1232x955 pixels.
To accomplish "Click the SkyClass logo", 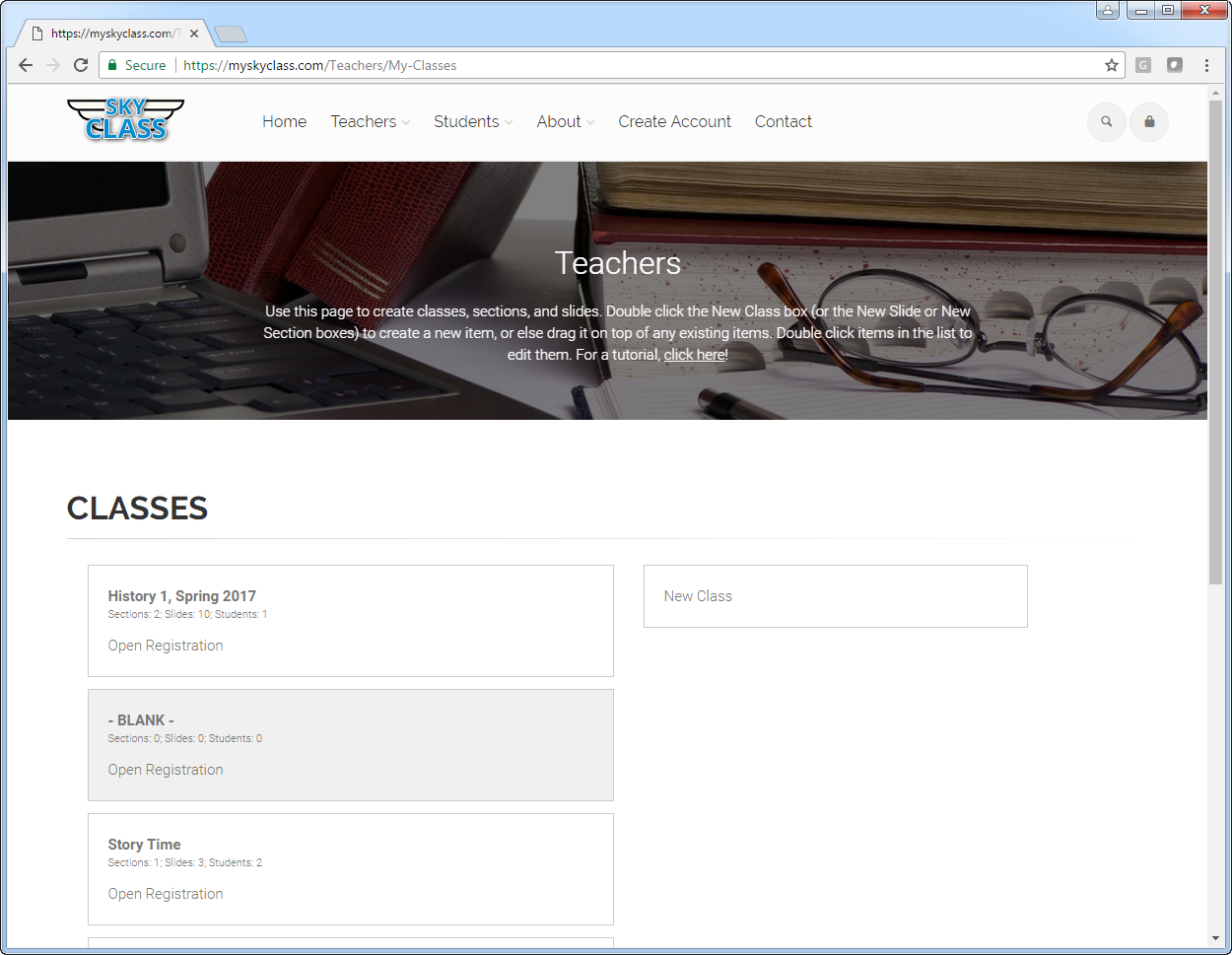I will (x=125, y=120).
